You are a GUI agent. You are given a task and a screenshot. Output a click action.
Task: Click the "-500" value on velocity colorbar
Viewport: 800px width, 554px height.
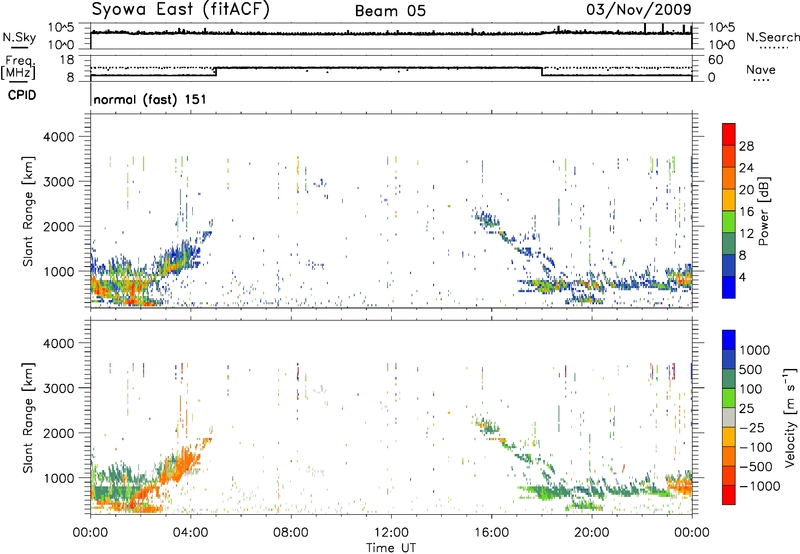(x=756, y=467)
